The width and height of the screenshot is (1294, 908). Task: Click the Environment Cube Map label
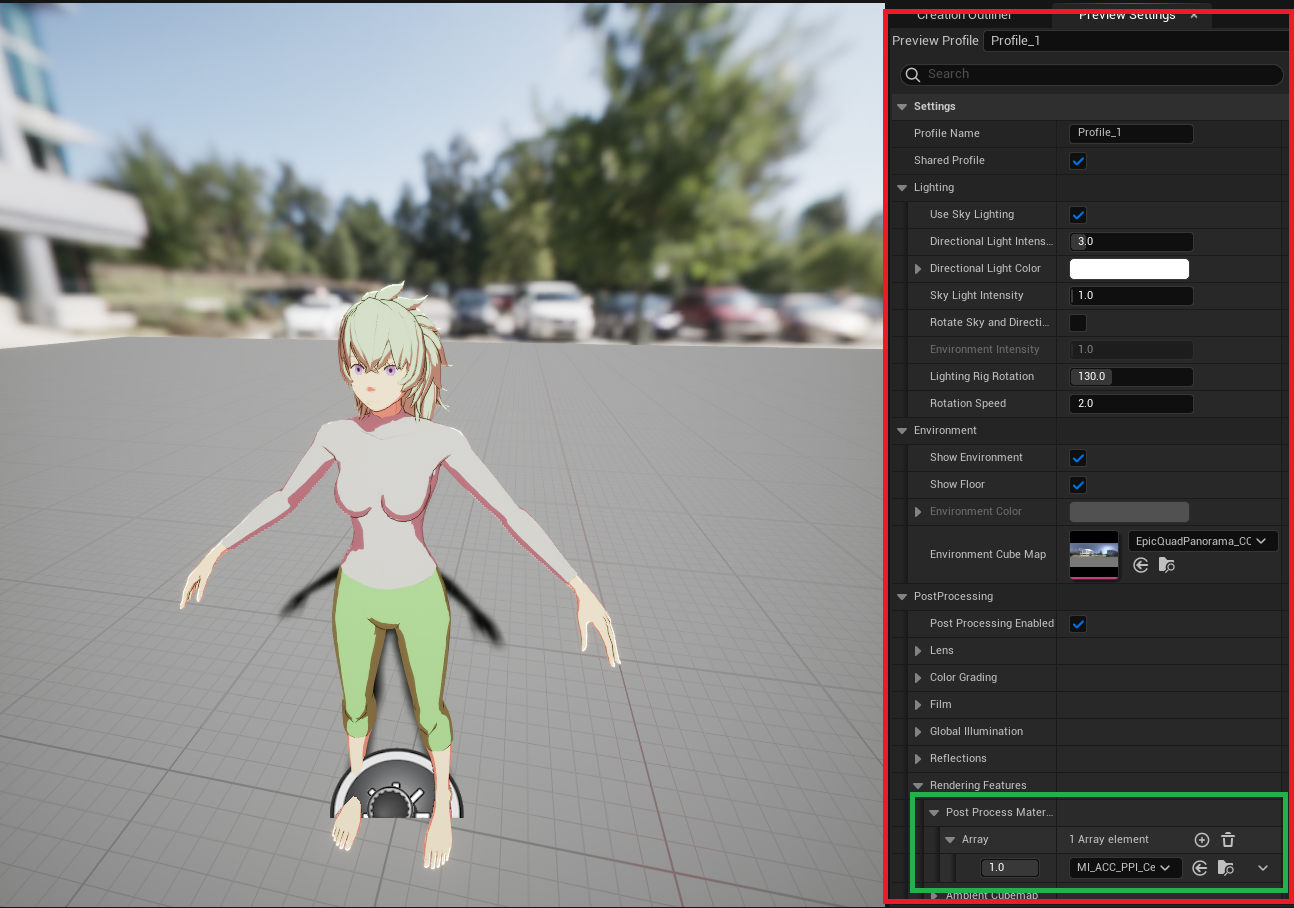coord(988,555)
